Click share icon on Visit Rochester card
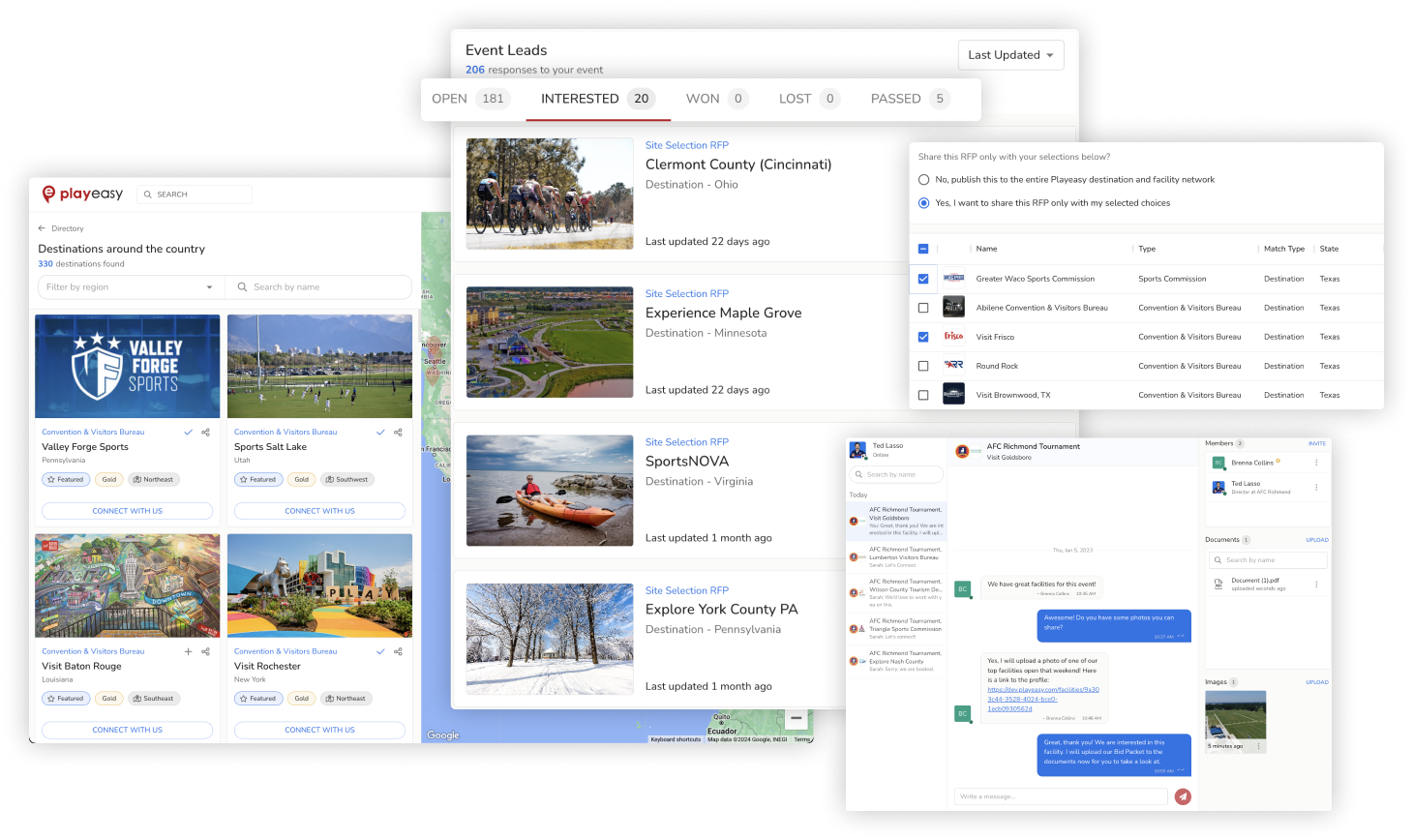This screenshot has height=840, width=1413. (x=398, y=651)
